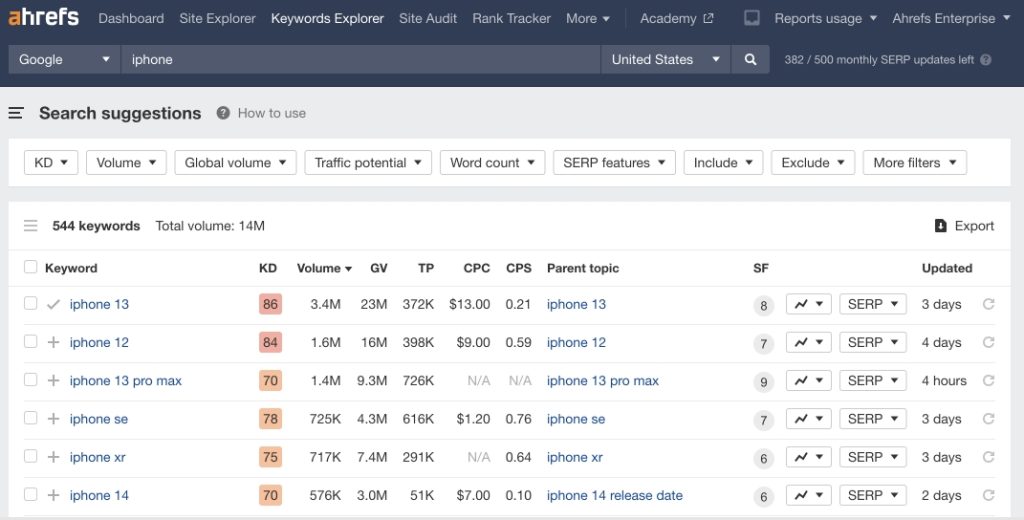Click the monitor icon in top bar
The height and width of the screenshot is (520, 1024).
752,18
